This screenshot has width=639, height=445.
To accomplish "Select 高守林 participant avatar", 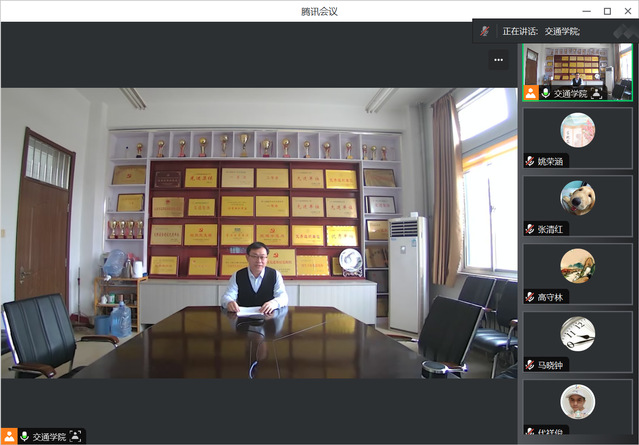I will coord(577,266).
